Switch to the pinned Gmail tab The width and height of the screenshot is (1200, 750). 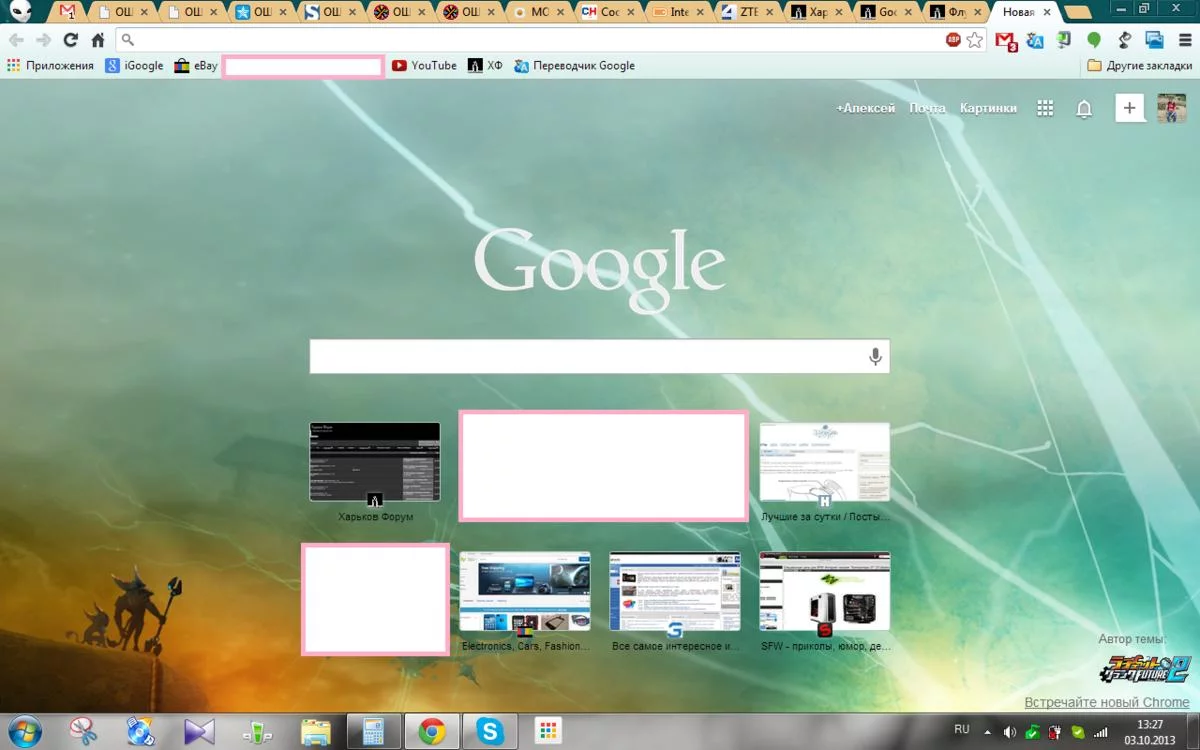pyautogui.click(x=68, y=13)
